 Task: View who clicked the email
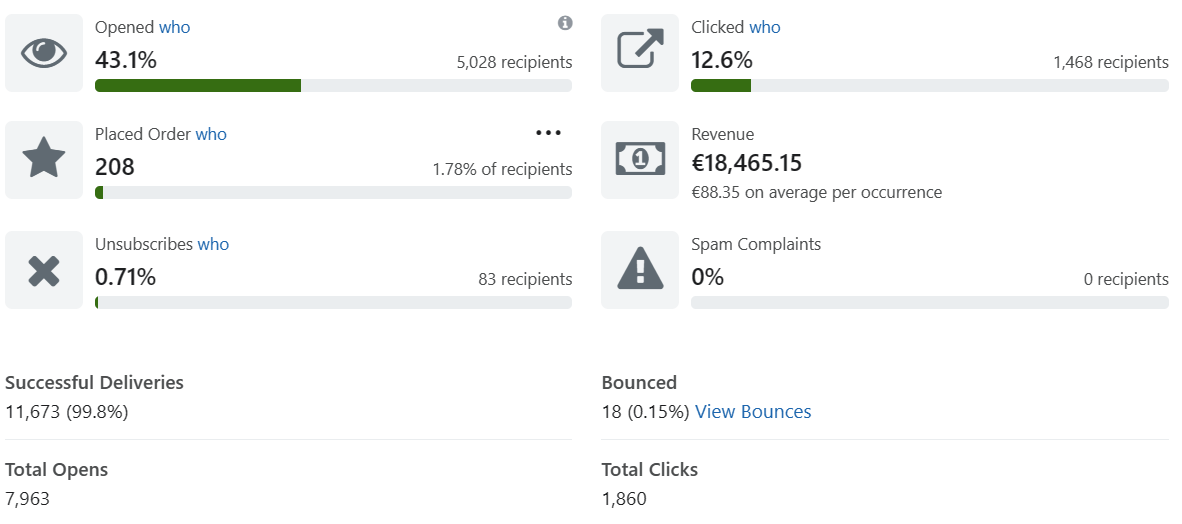coord(765,28)
